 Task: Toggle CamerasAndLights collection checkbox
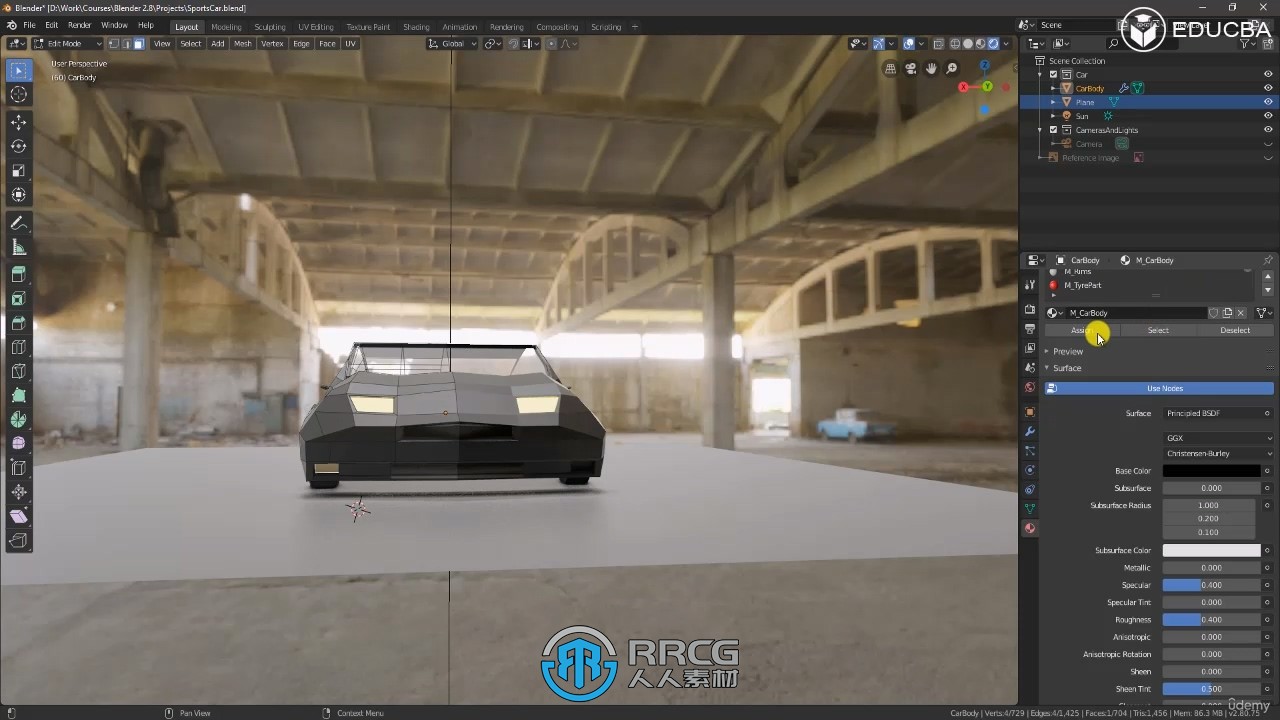point(1053,130)
